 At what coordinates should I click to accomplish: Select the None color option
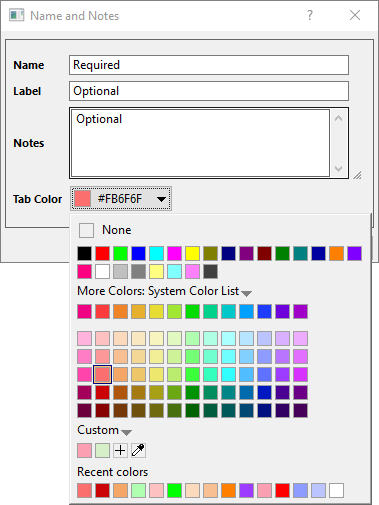pos(105,230)
